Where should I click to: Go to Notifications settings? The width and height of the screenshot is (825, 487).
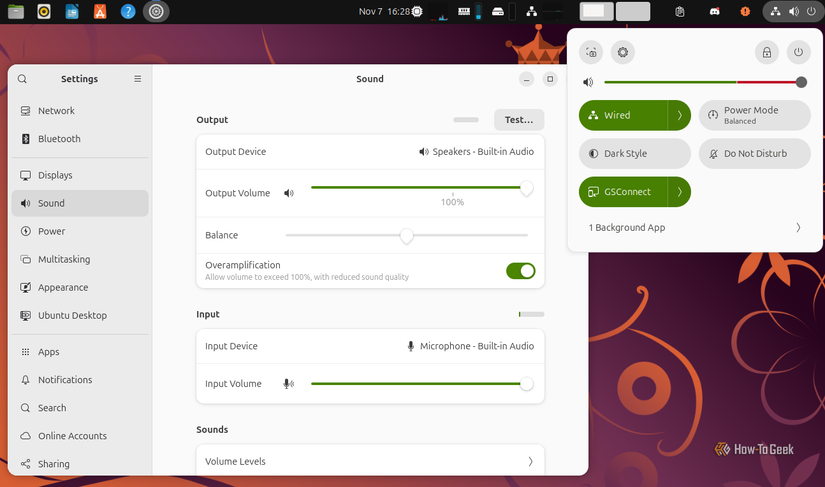(x=80, y=380)
